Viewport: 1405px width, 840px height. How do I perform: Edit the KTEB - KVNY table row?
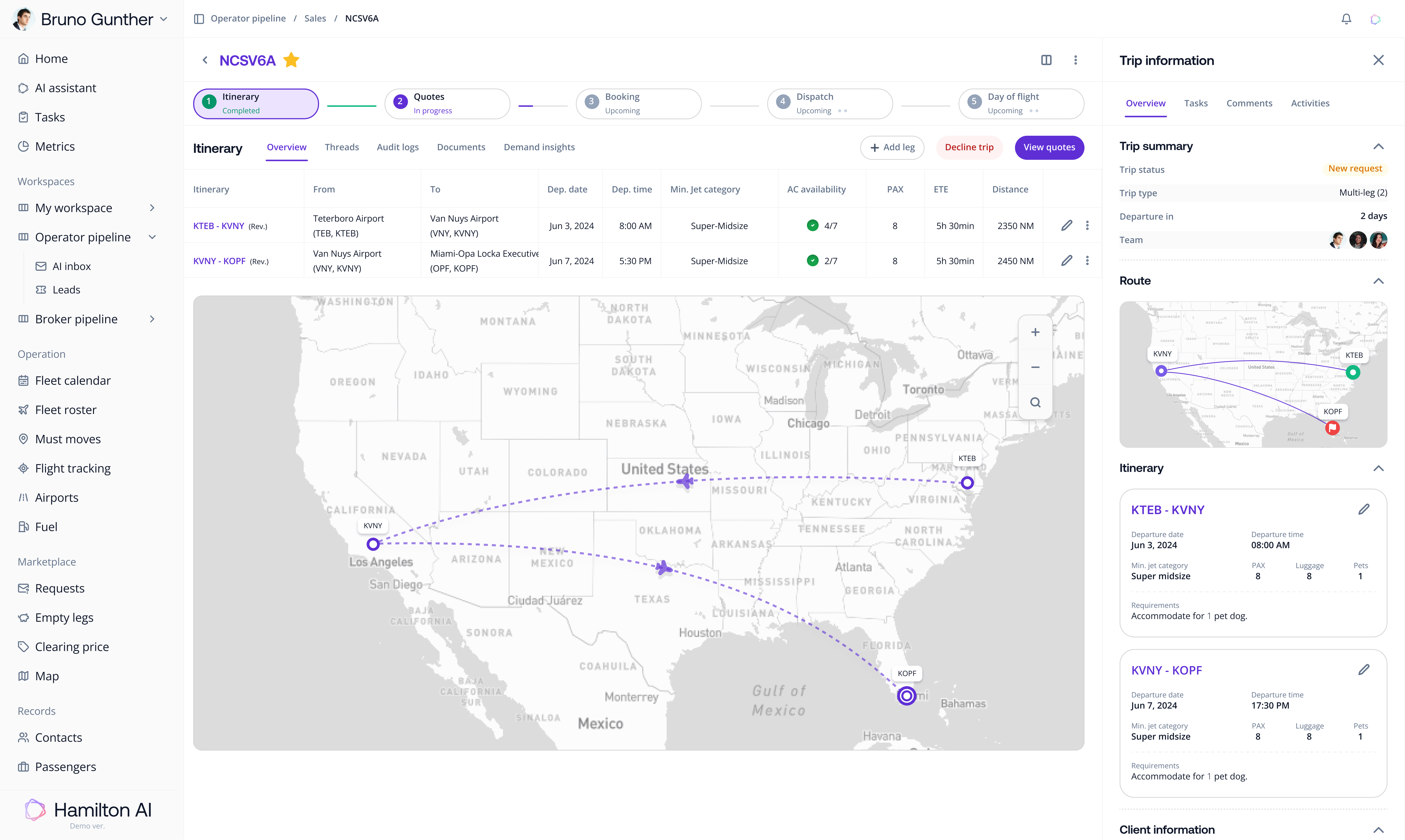point(1066,225)
